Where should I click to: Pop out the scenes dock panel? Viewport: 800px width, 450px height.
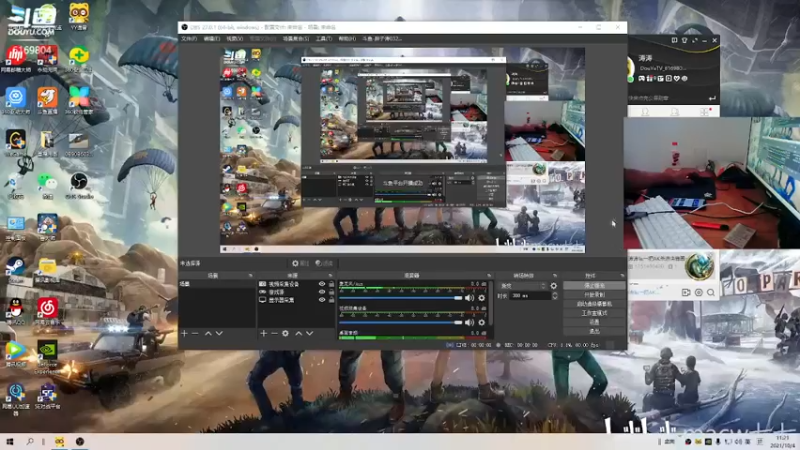250,276
